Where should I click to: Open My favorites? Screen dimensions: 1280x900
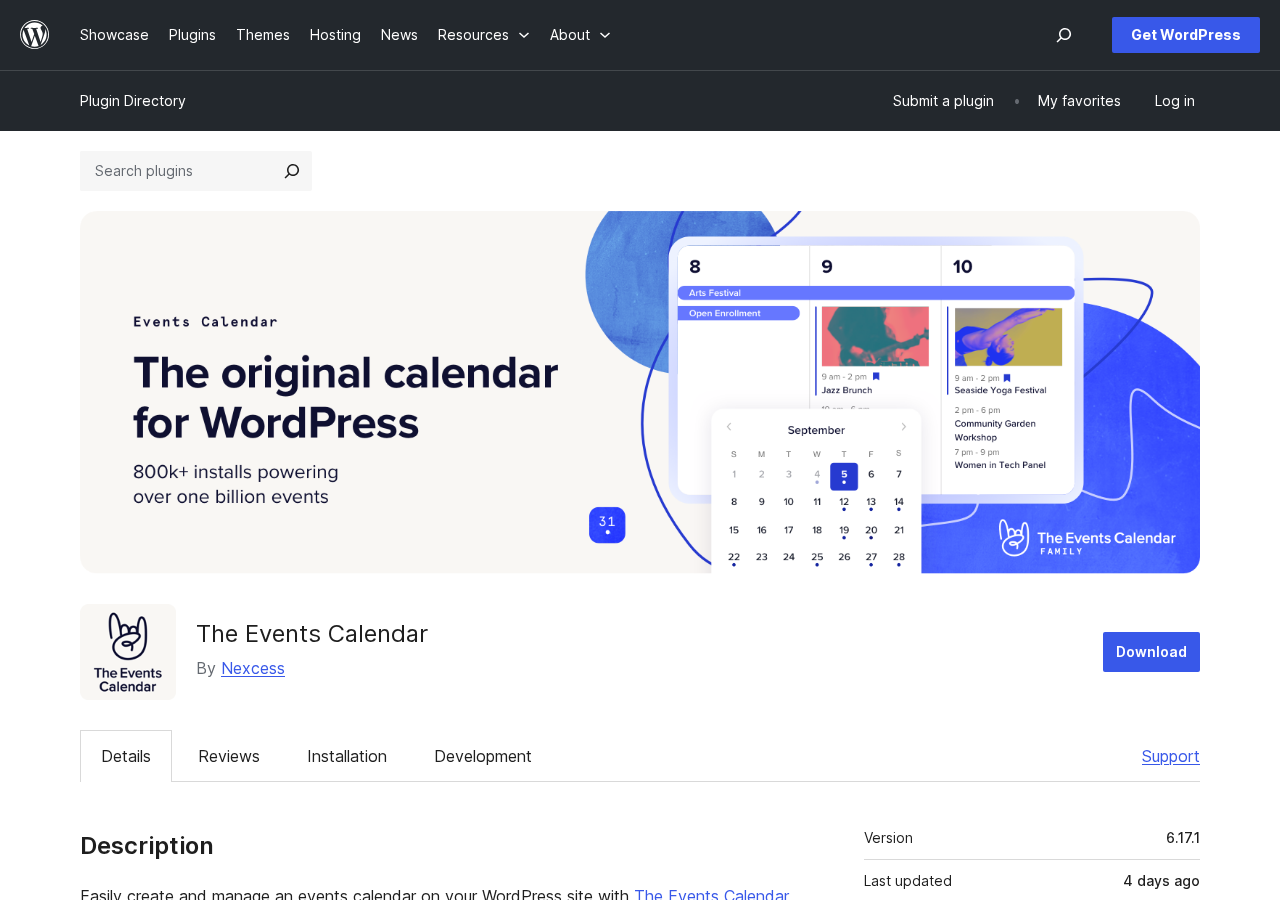[x=1079, y=101]
